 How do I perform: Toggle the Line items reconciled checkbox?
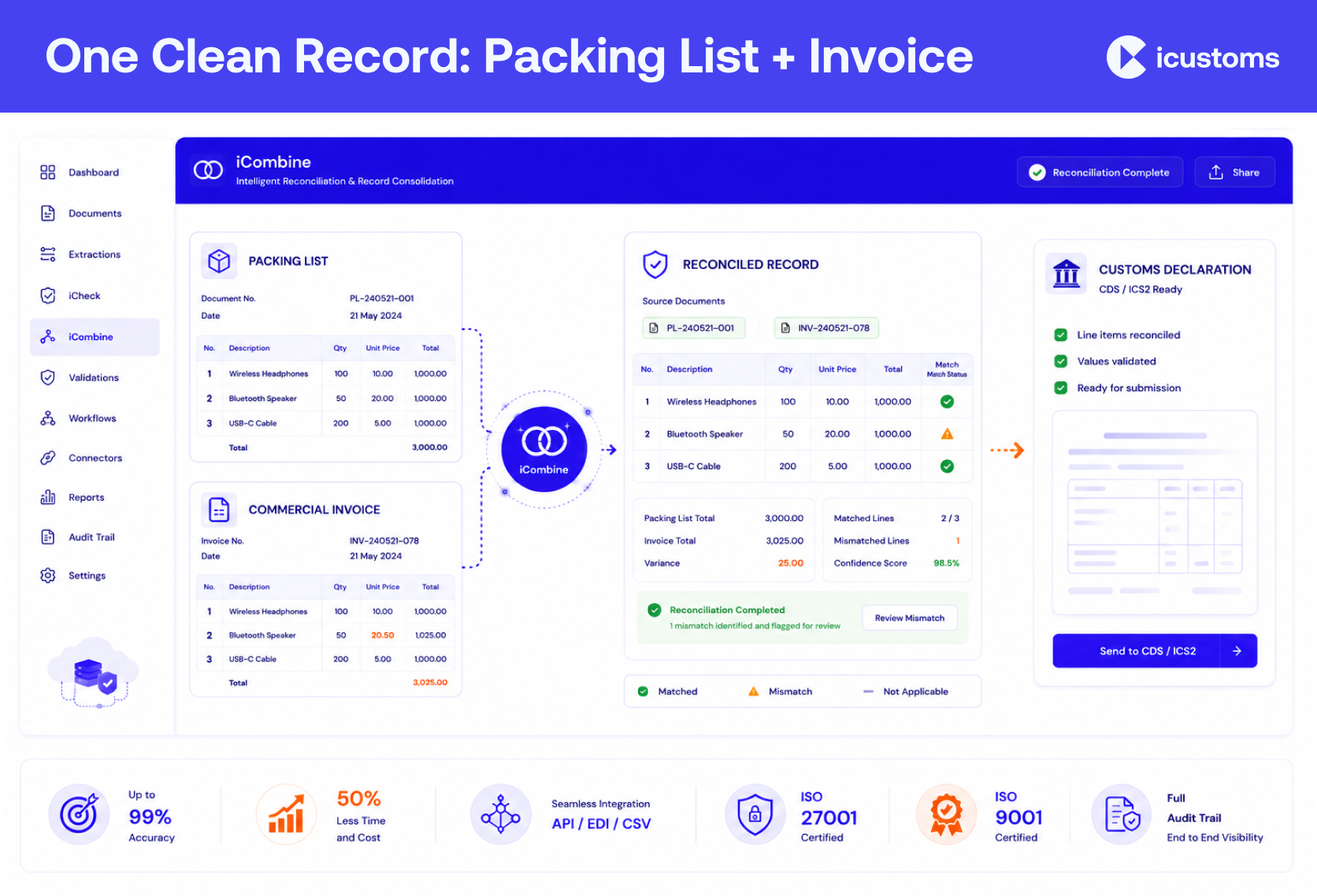1061,335
